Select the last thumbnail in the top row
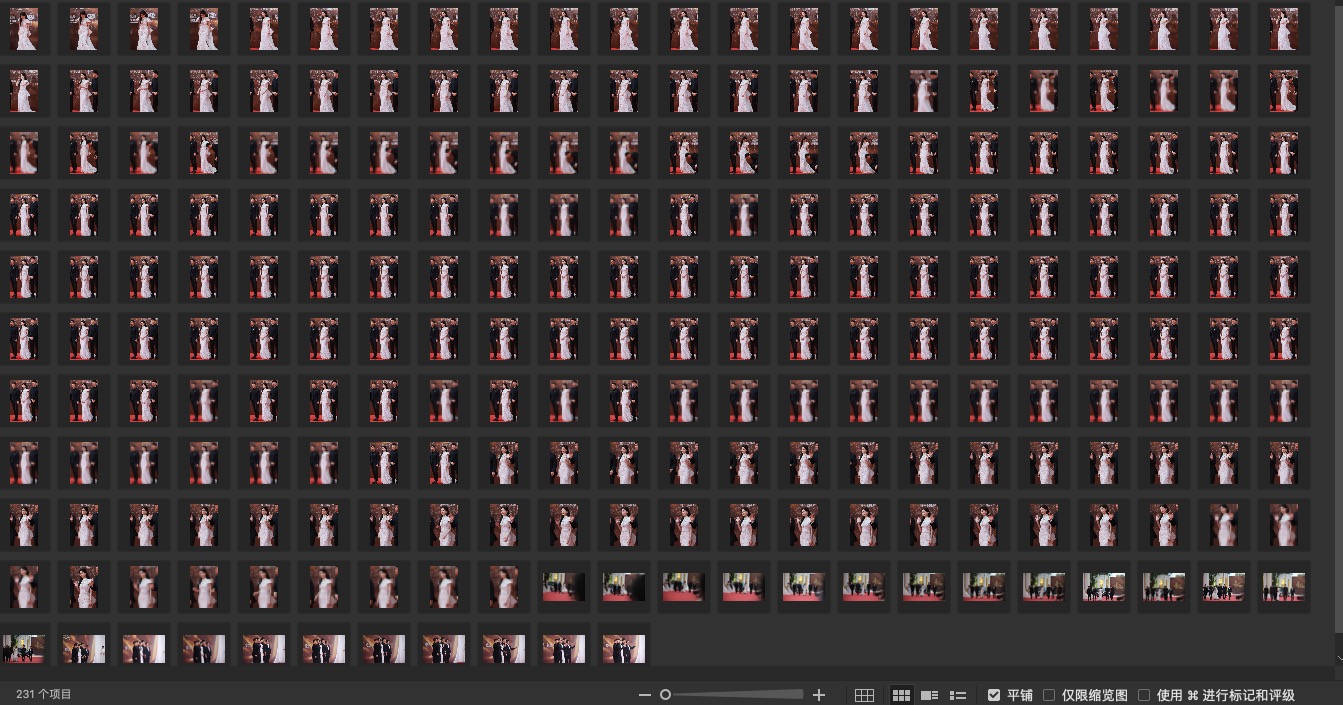This screenshot has height=705, width=1343. click(1284, 30)
